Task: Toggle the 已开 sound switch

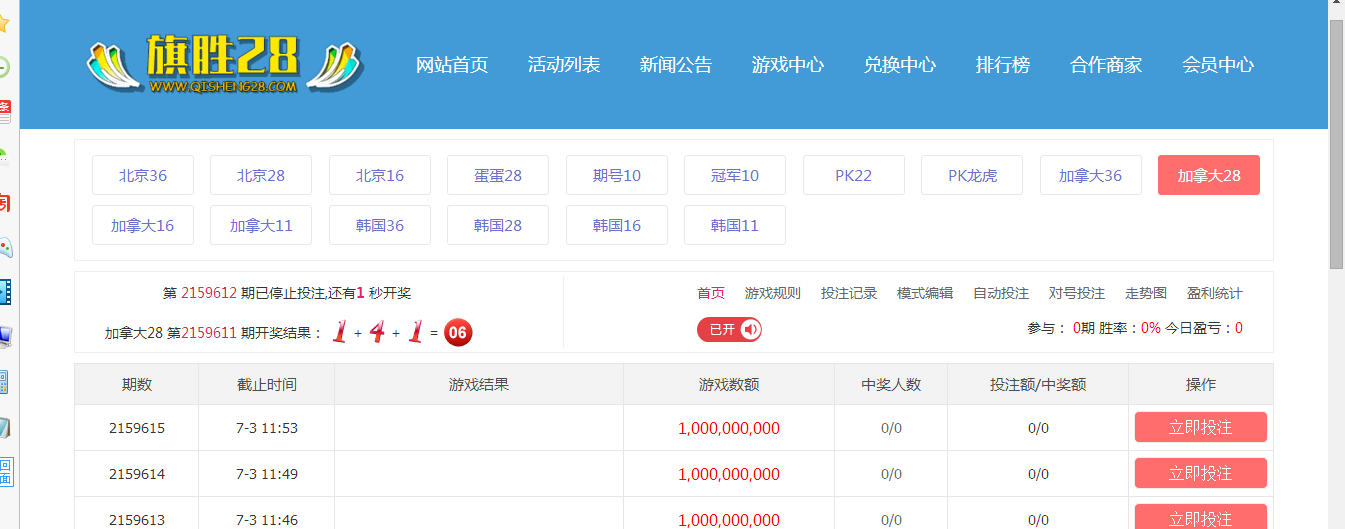Action: click(x=729, y=329)
